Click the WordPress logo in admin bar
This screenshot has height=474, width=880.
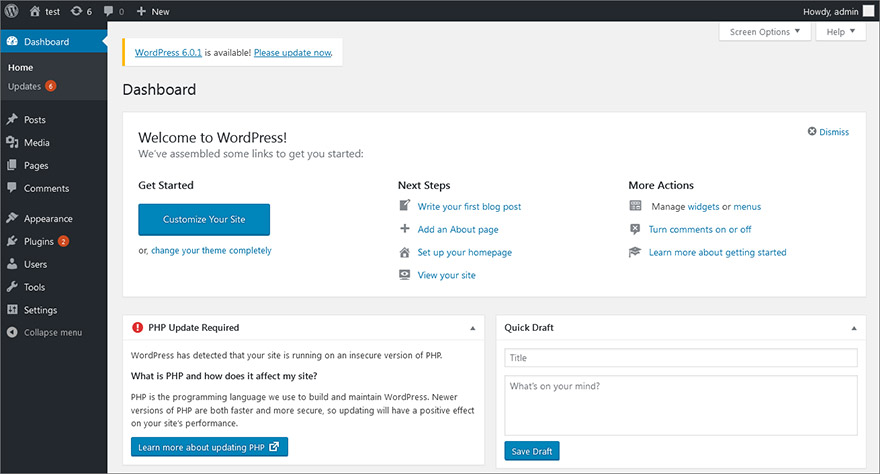[x=11, y=11]
